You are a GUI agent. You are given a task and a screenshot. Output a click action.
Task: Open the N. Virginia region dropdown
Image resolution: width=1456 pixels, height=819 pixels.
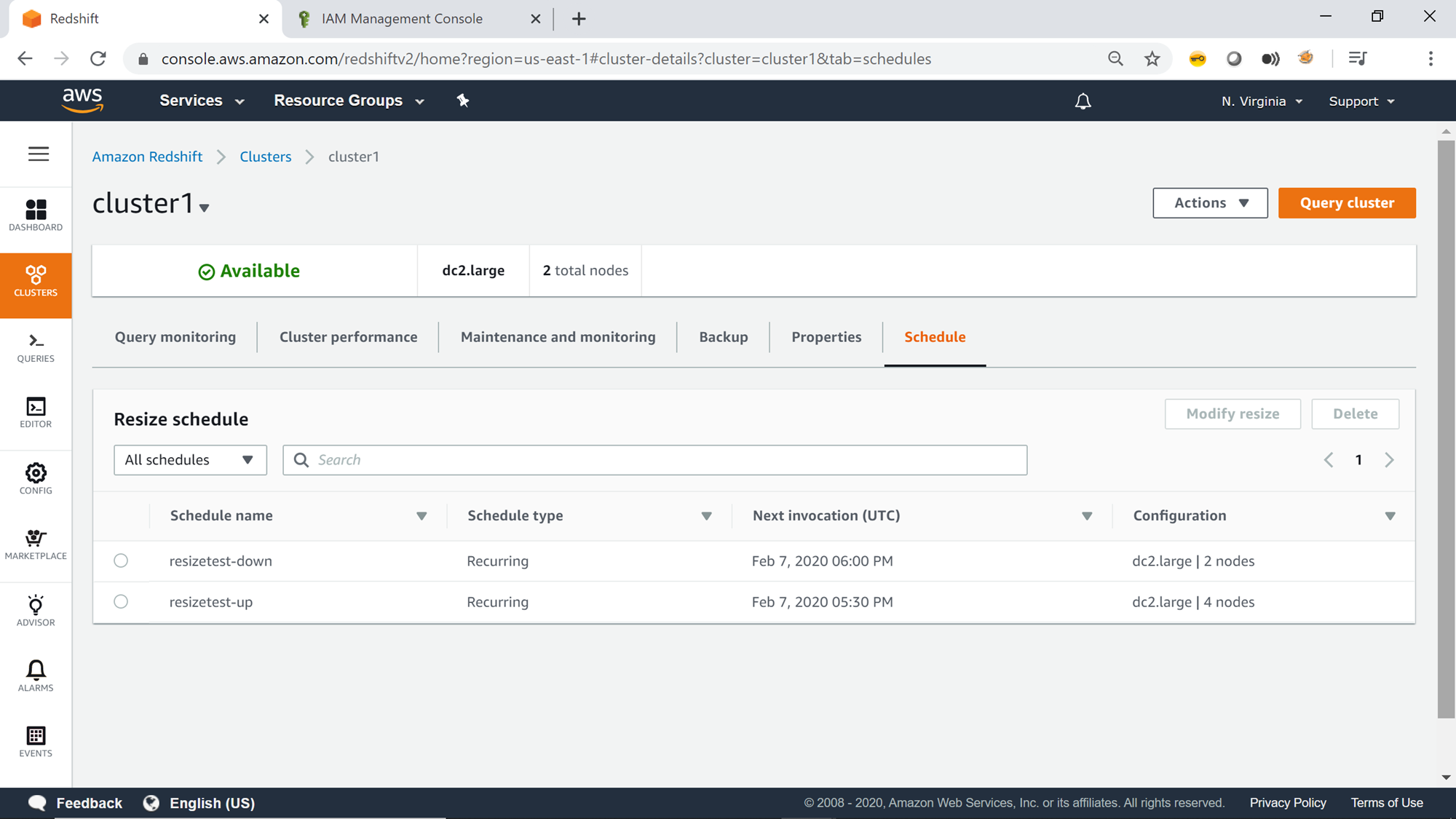point(1262,101)
